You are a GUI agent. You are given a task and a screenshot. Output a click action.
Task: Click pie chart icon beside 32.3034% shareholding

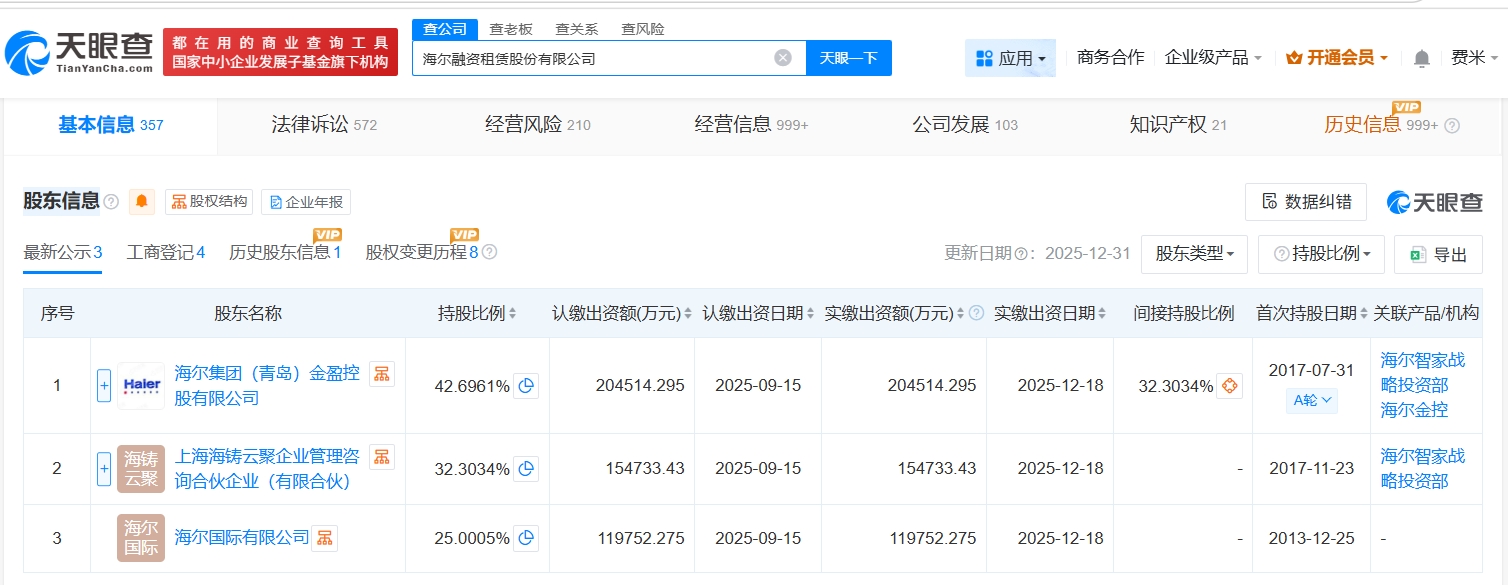526,468
